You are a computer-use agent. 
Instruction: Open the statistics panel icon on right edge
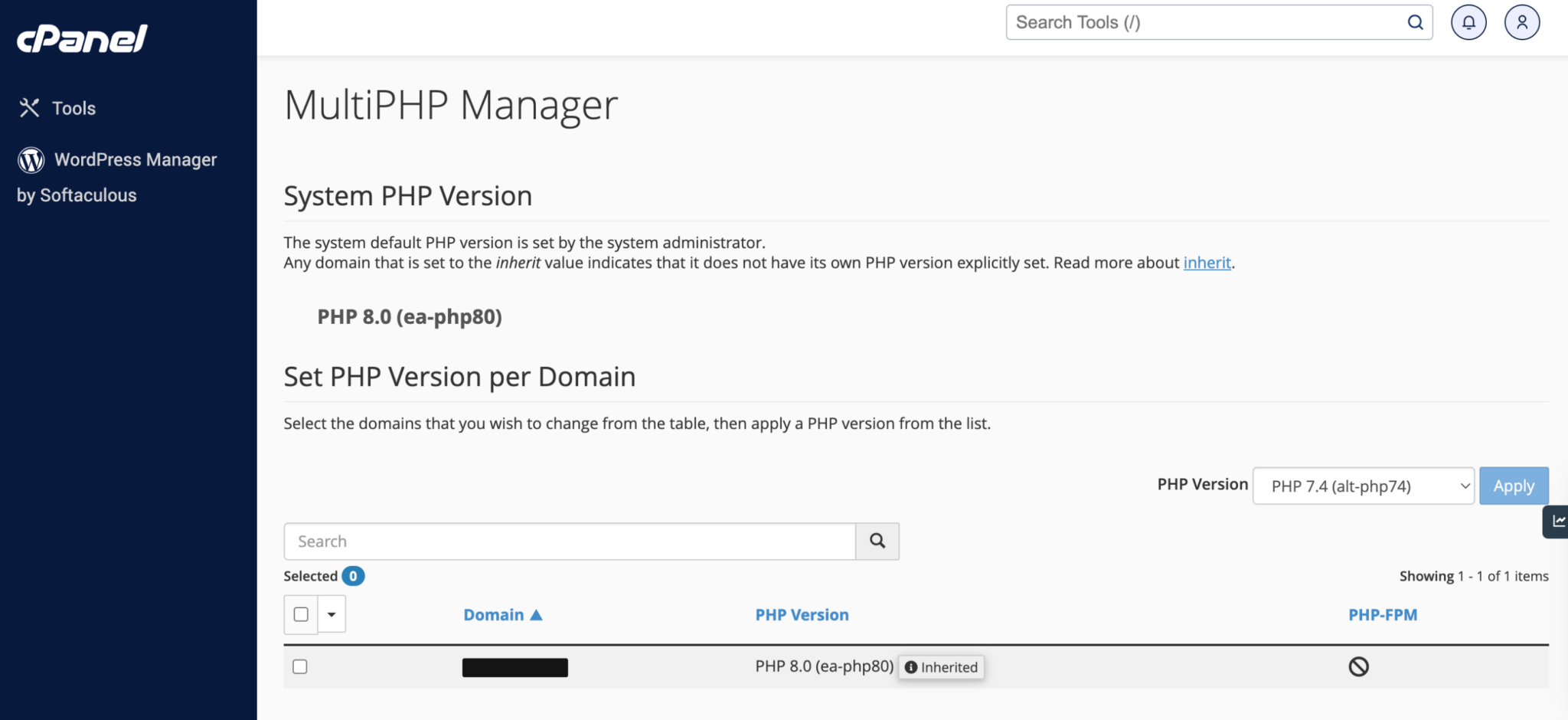click(1558, 521)
